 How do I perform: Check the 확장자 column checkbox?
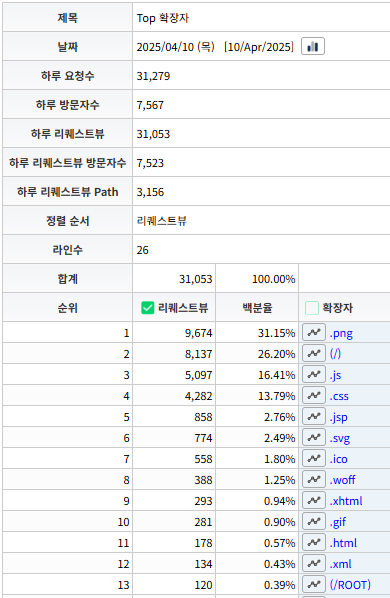311,308
